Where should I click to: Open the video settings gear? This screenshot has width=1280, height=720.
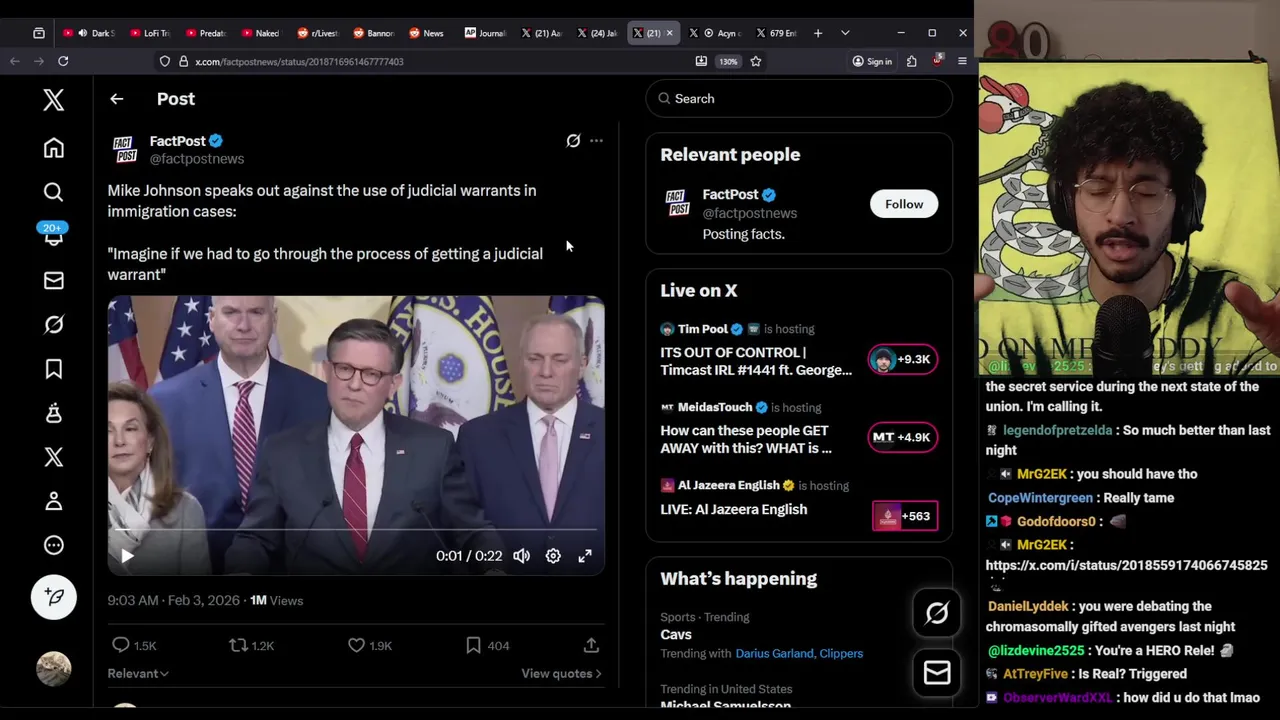553,556
